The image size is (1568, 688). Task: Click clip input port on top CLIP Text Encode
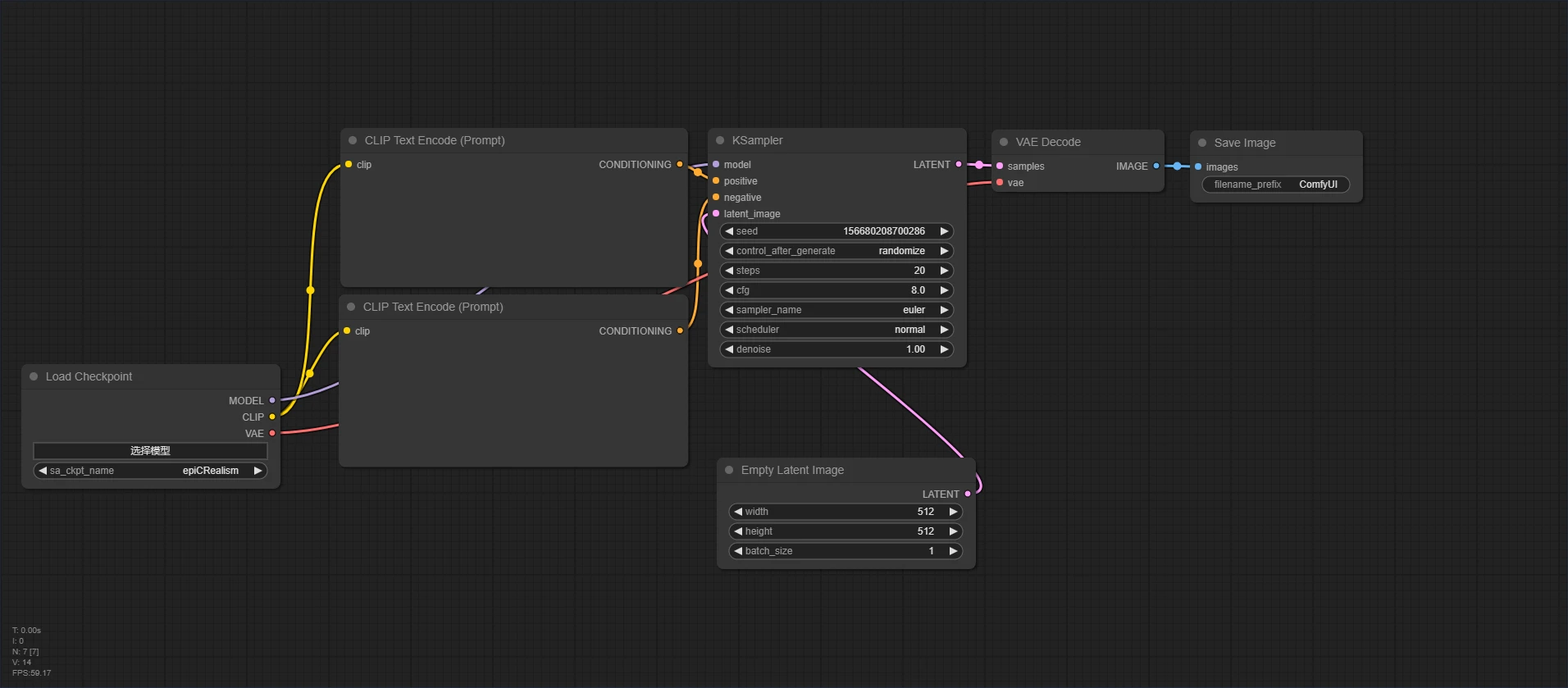click(349, 165)
